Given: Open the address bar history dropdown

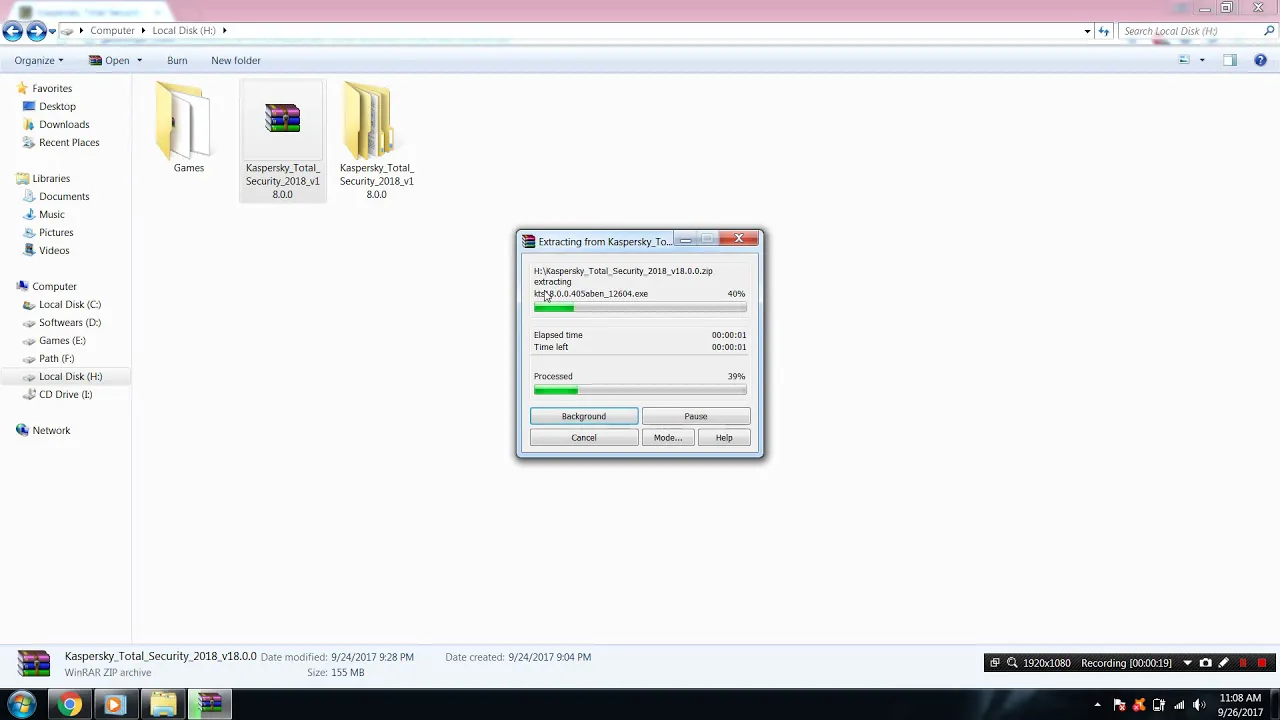Looking at the screenshot, I should pos(1087,31).
